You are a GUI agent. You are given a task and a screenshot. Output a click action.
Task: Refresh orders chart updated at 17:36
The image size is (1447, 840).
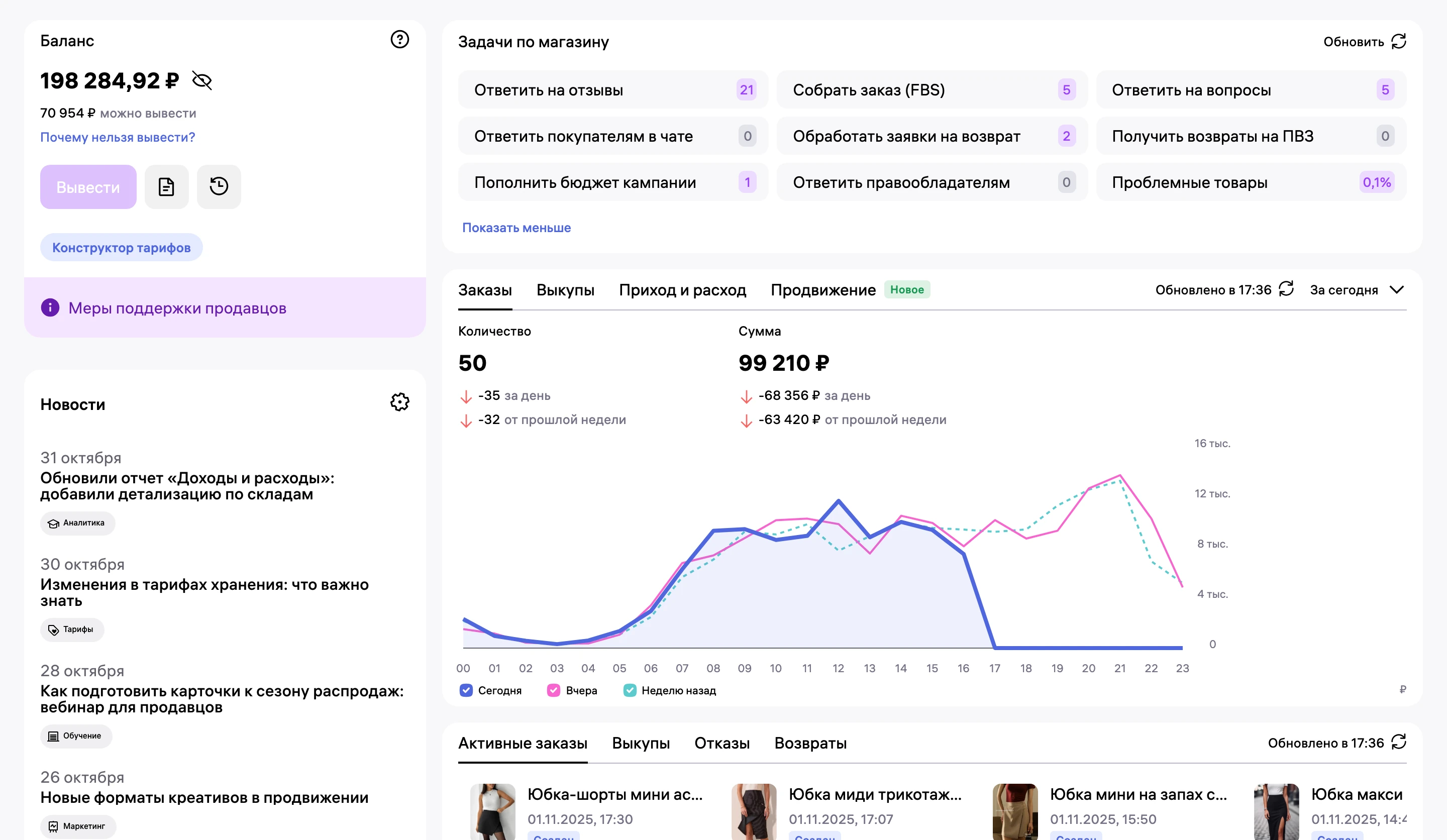pos(1286,289)
